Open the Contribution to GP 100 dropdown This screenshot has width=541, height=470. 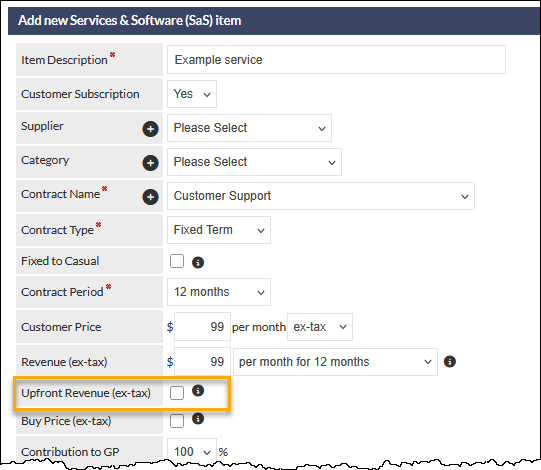192,451
